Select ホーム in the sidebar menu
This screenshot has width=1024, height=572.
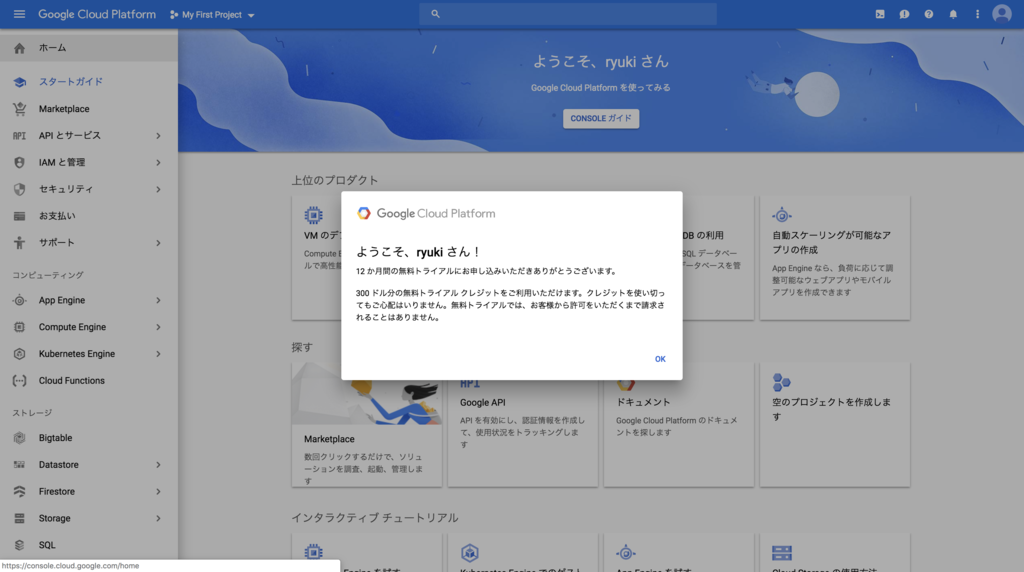tap(89, 48)
